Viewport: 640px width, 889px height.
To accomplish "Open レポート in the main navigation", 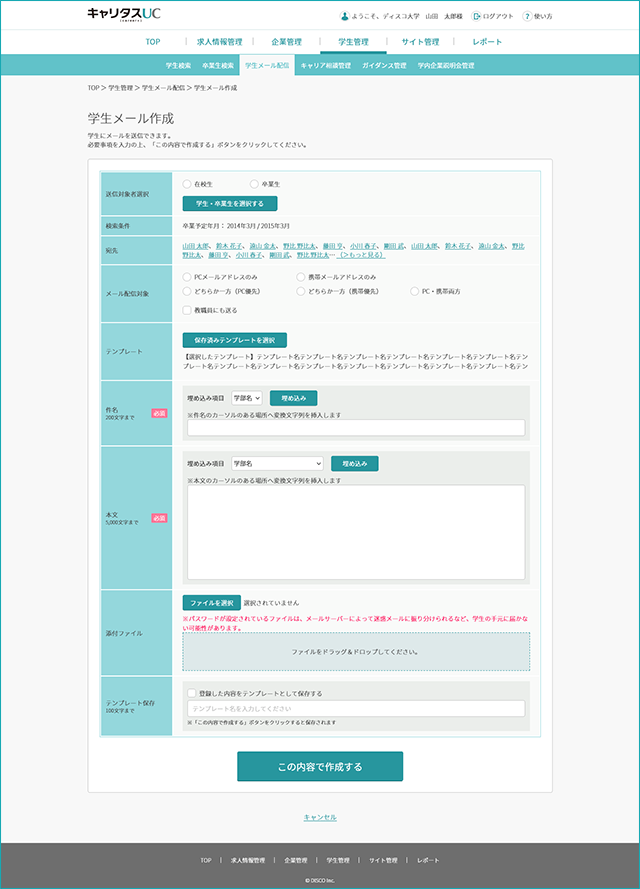I will (x=487, y=41).
